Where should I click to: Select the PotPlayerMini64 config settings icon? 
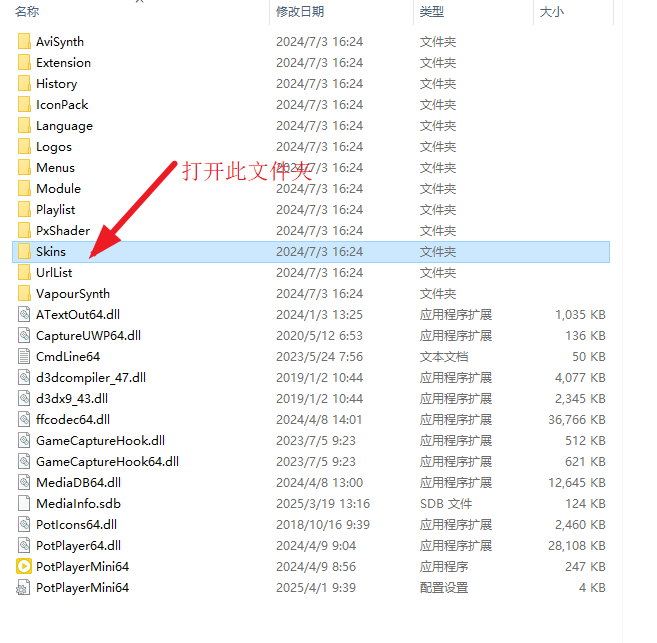coord(23,588)
